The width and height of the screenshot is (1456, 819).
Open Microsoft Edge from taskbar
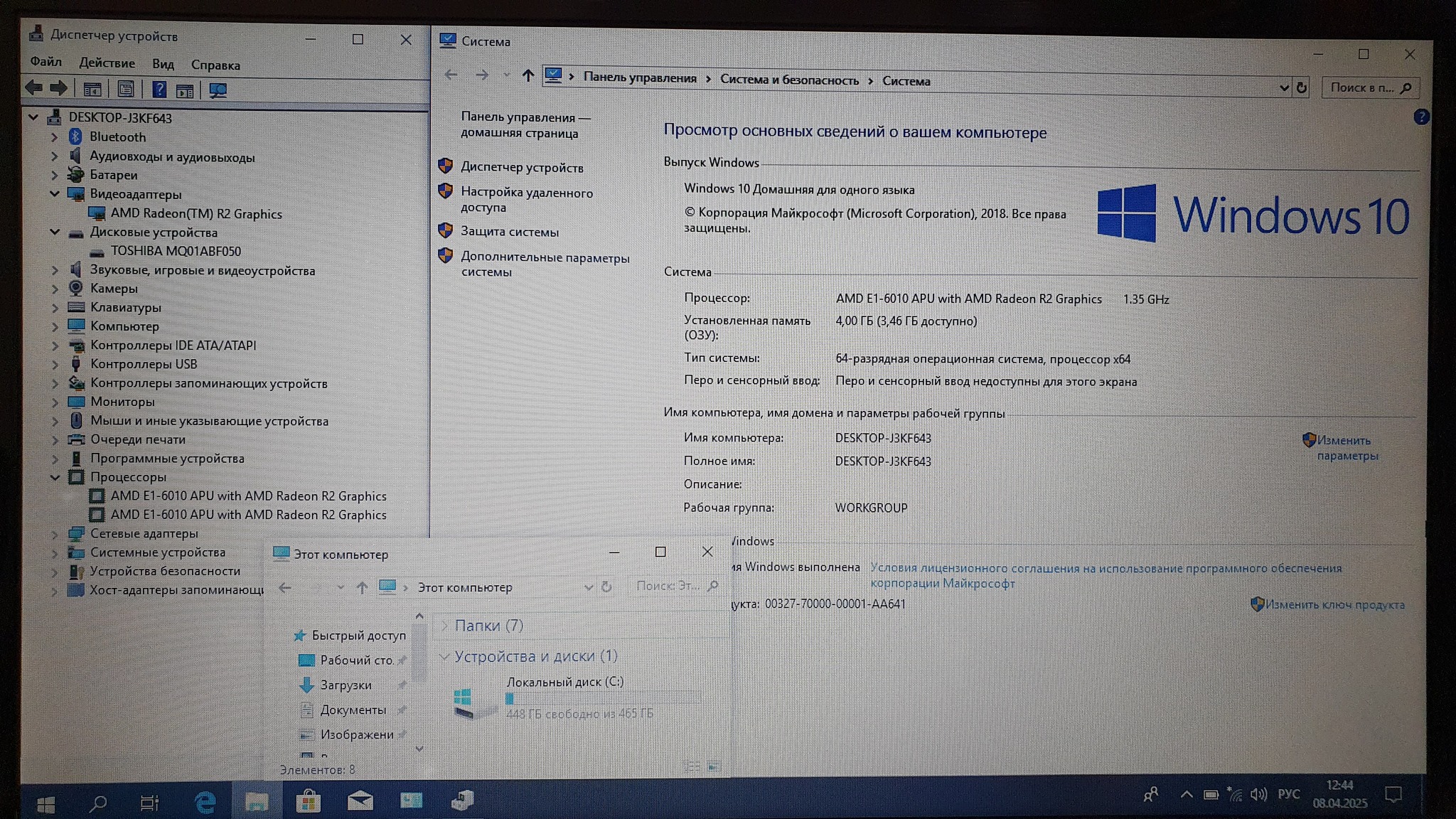(x=205, y=803)
